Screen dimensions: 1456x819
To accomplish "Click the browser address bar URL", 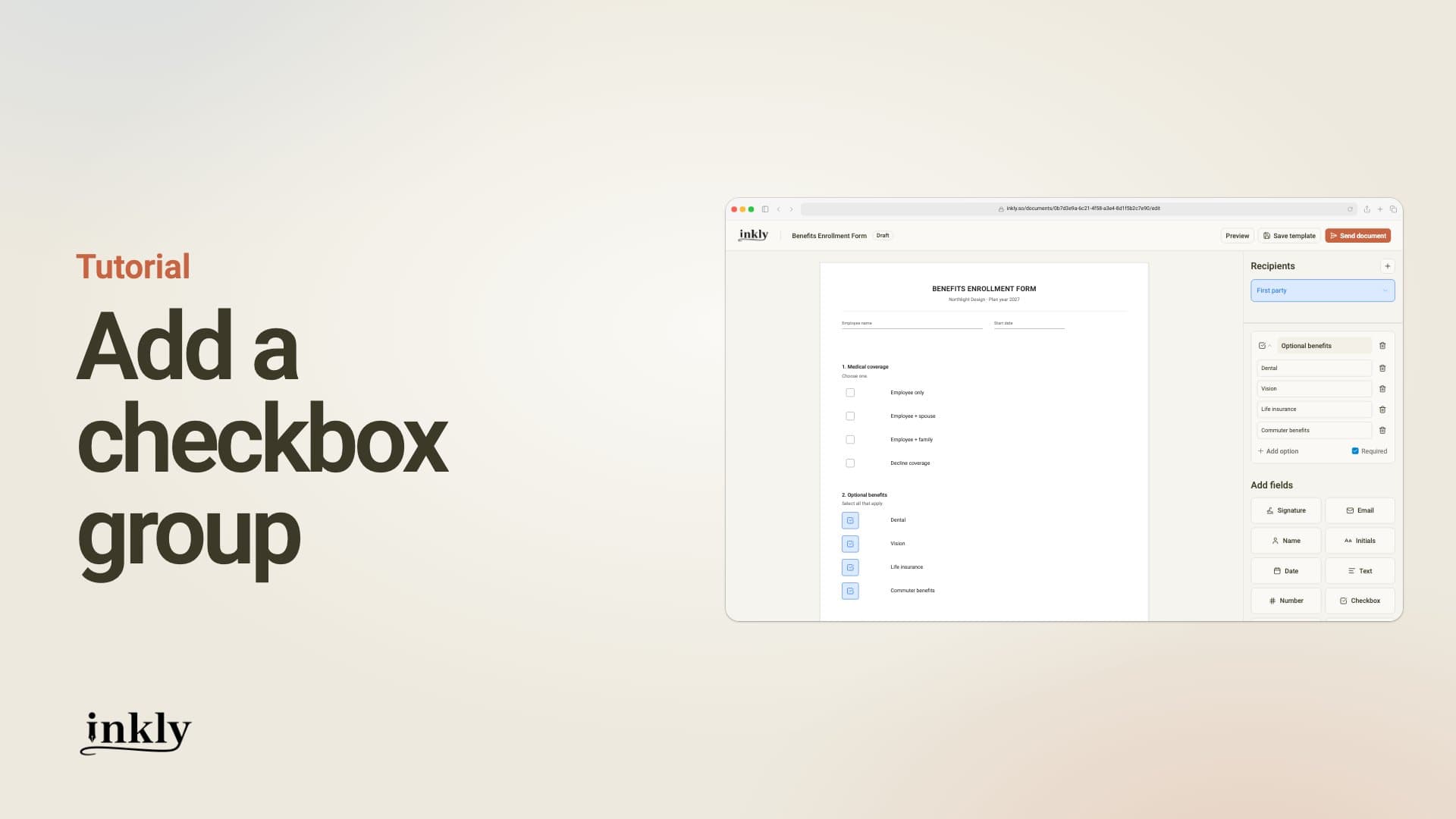I will 1079,209.
